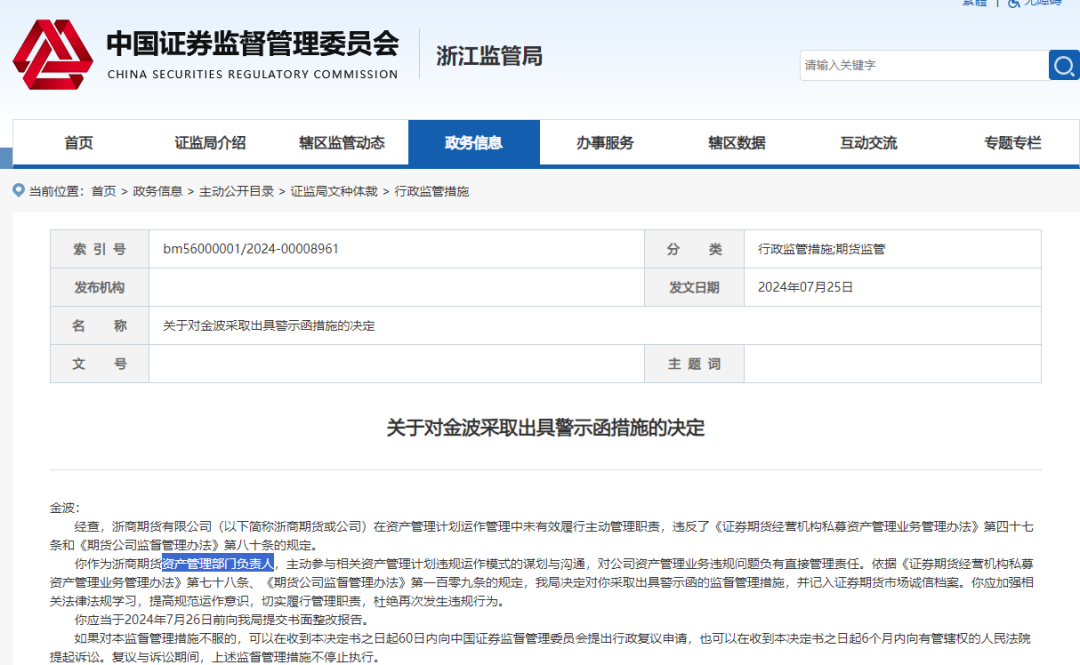Click the highlighted text 资产管理部门负责人

(218, 563)
